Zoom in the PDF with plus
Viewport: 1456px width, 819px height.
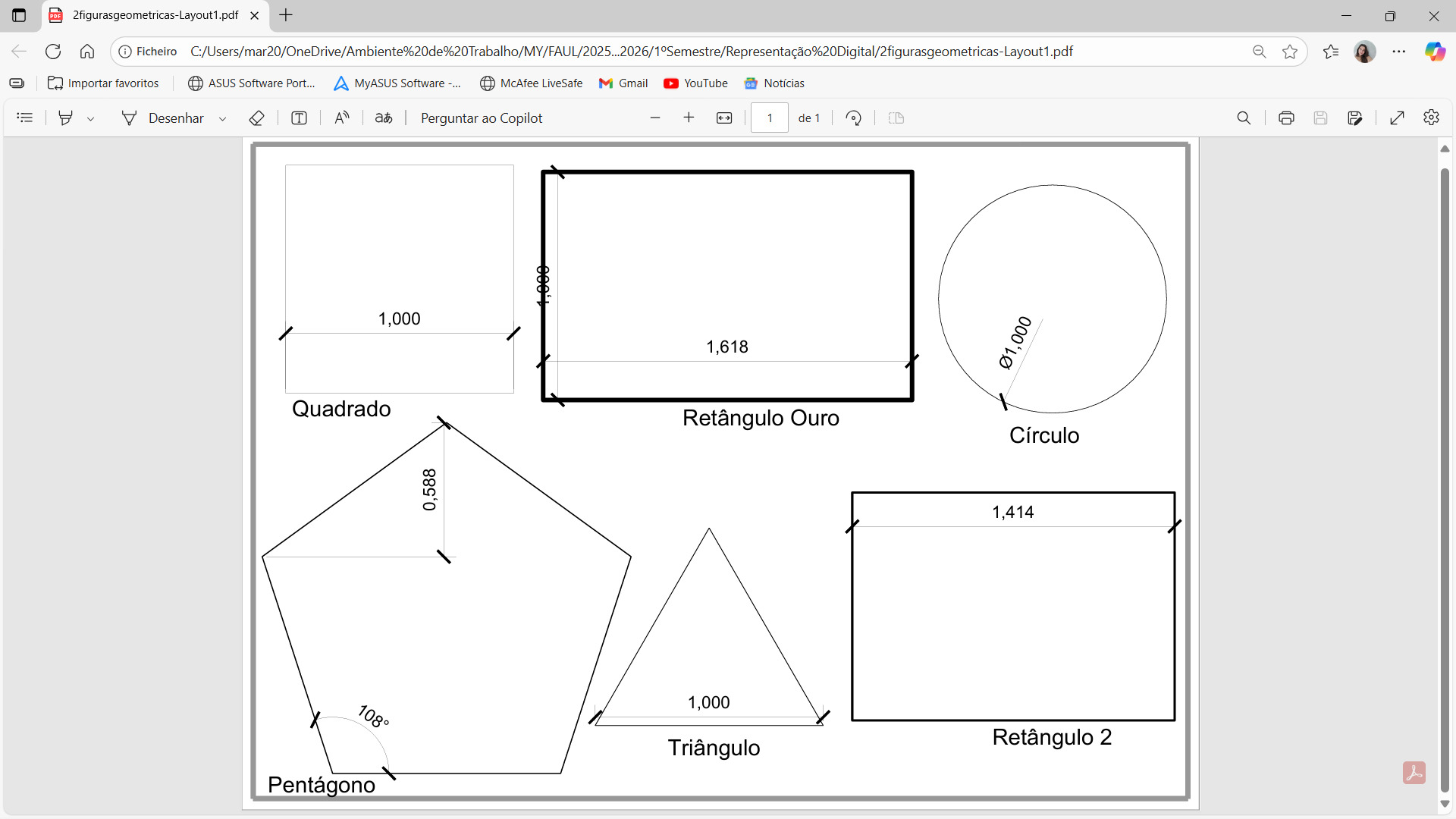click(x=689, y=118)
